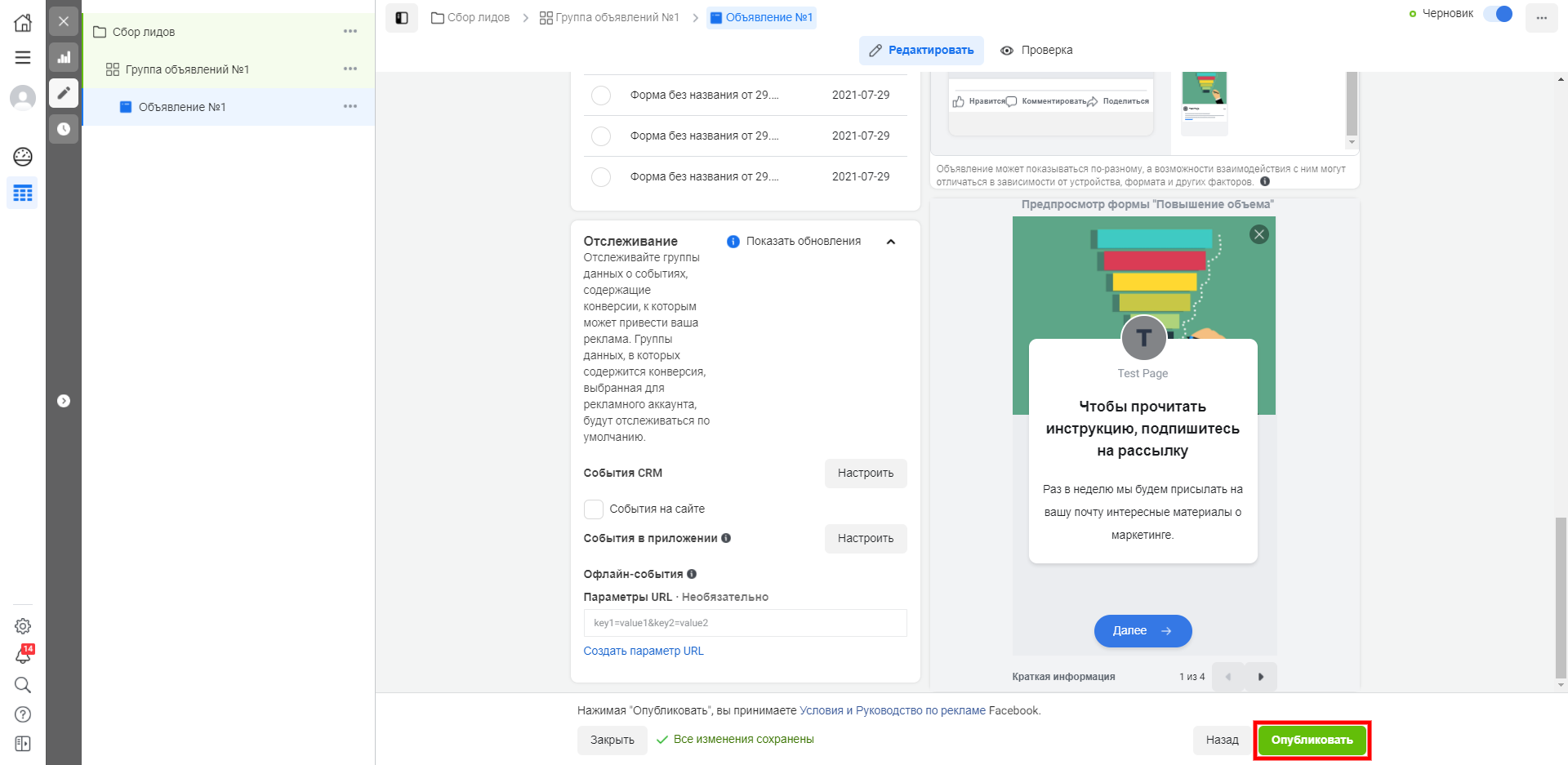Open the clock history icon

(64, 129)
